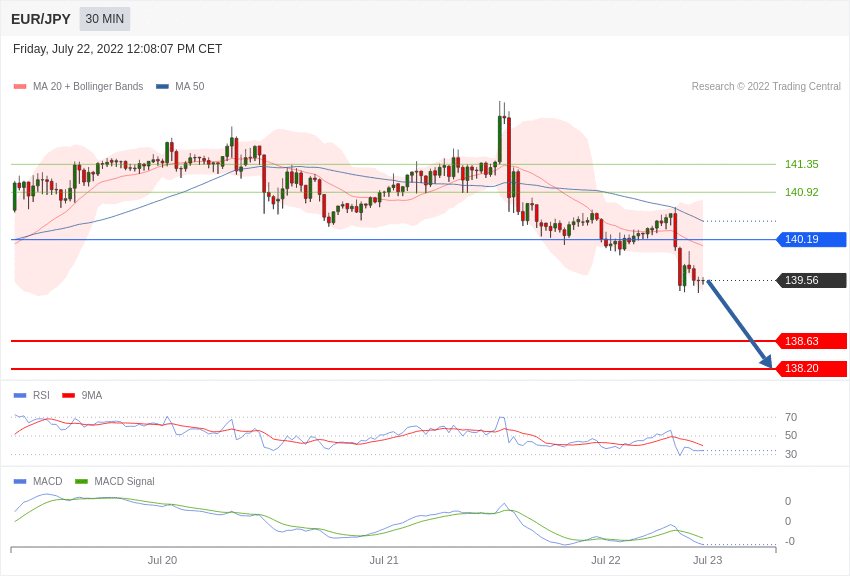Click the 30 MIN timeframe button
This screenshot has height=576, width=850.
[x=105, y=19]
